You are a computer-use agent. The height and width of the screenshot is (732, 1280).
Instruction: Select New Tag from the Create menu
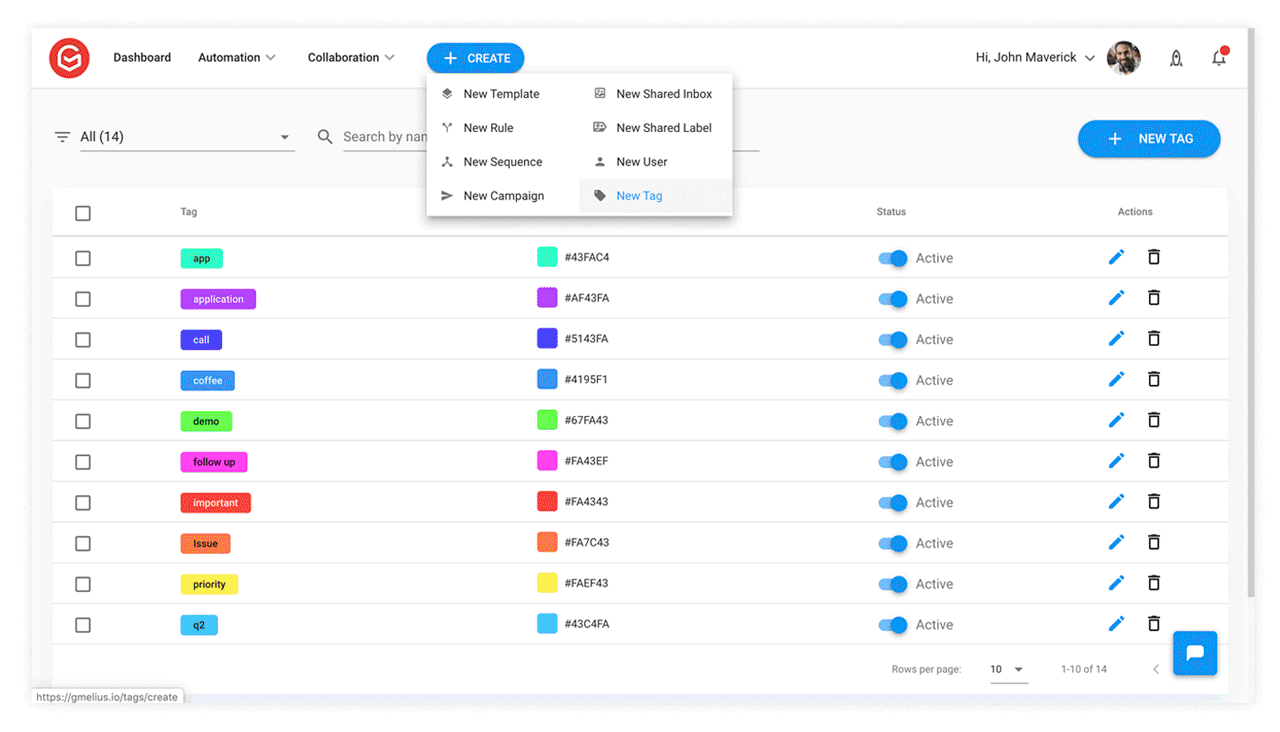pos(639,195)
